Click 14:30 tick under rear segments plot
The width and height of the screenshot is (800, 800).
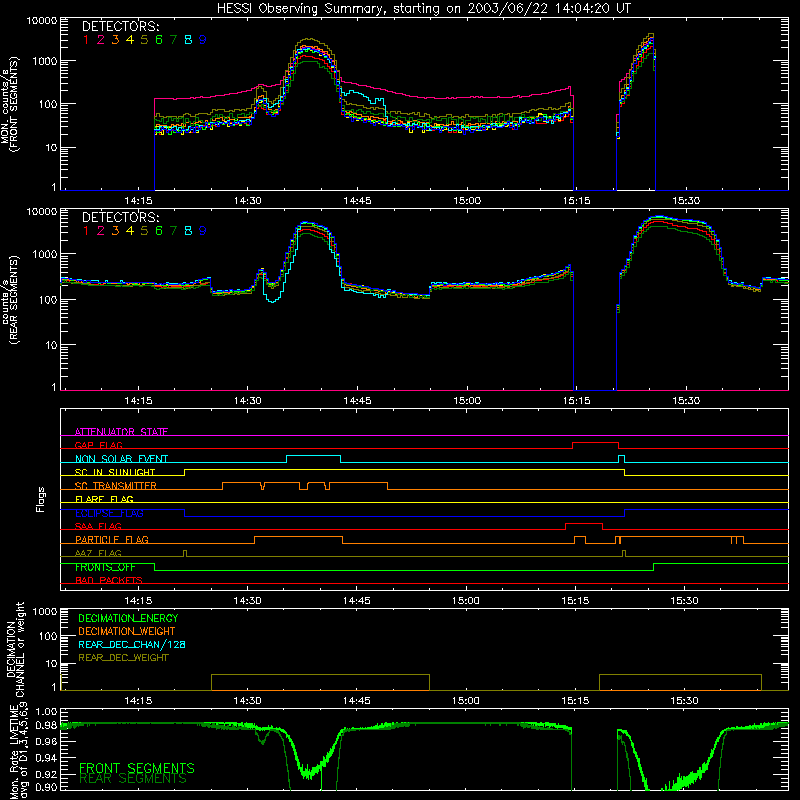click(247, 401)
